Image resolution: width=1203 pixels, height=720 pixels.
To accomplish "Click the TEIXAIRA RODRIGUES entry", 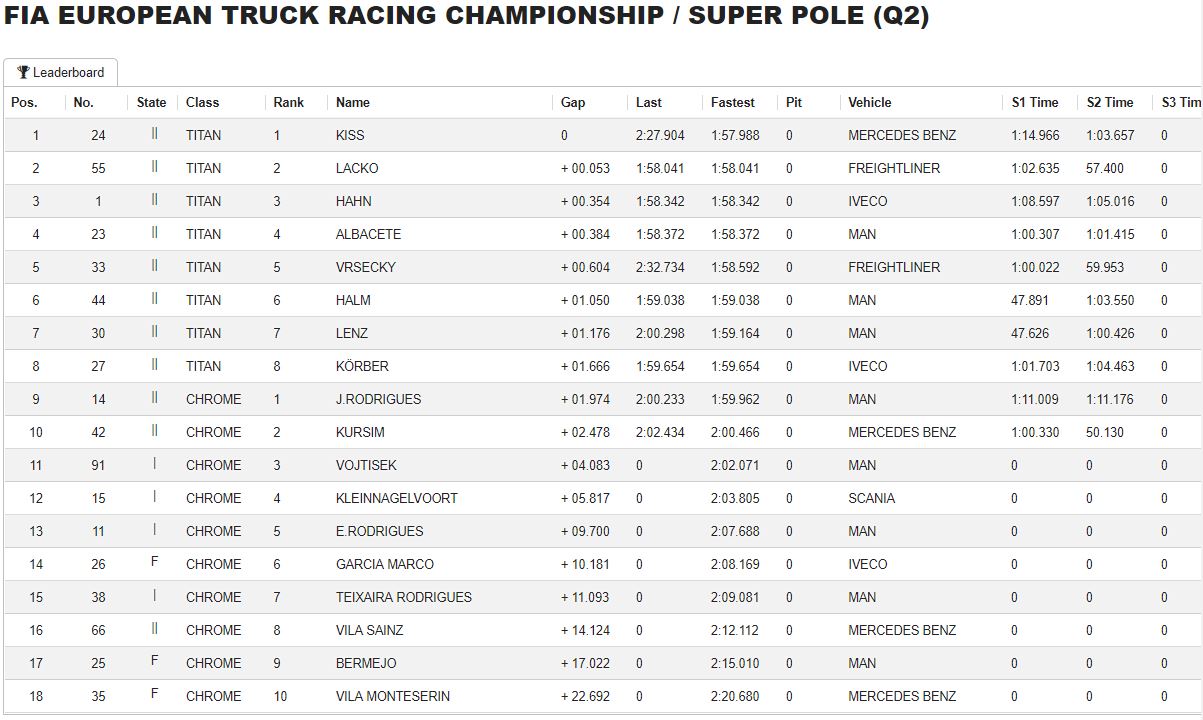I will click(x=404, y=597).
